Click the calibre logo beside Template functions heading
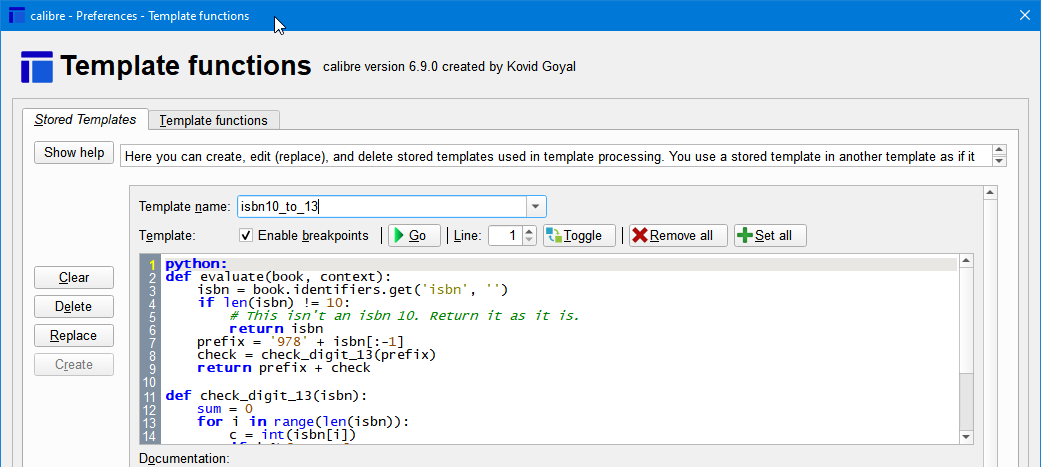 (x=37, y=67)
